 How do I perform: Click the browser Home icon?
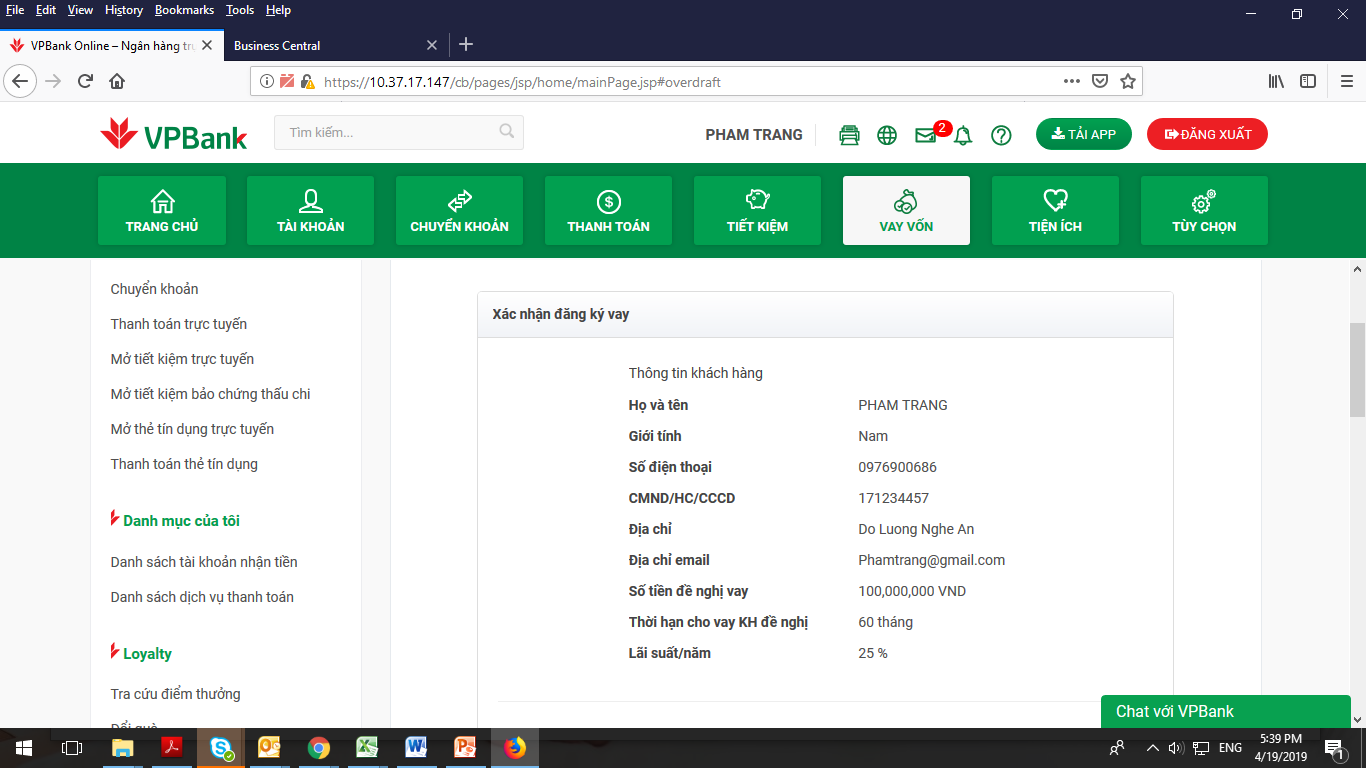(117, 81)
